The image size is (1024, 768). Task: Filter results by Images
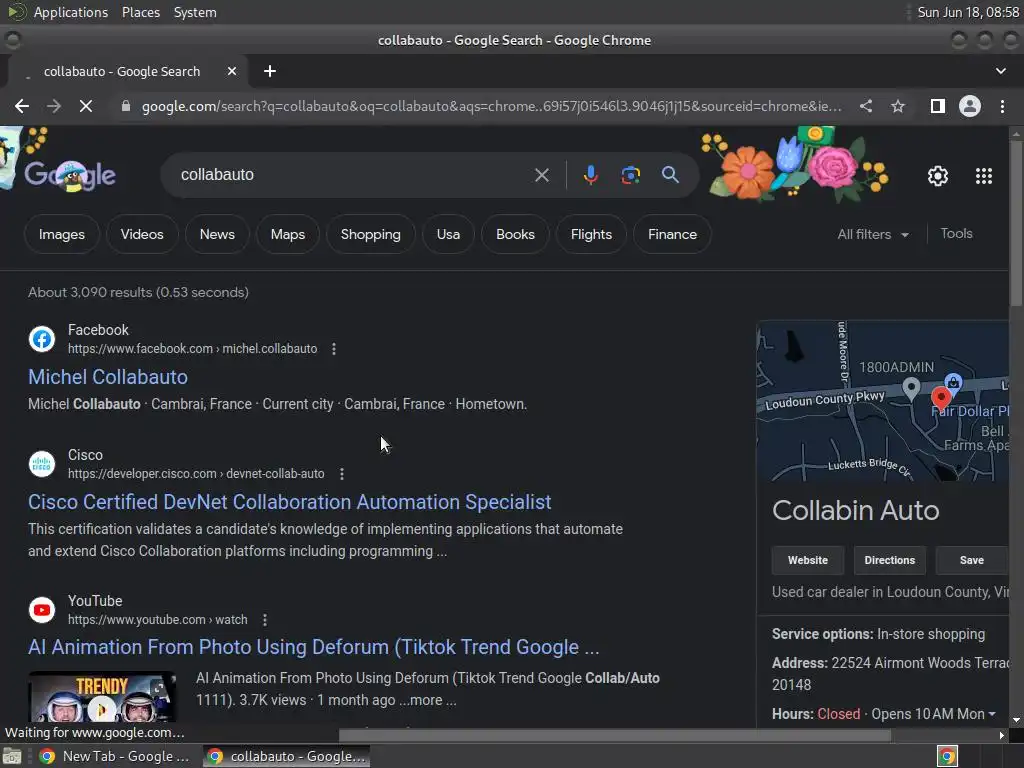click(x=61, y=234)
